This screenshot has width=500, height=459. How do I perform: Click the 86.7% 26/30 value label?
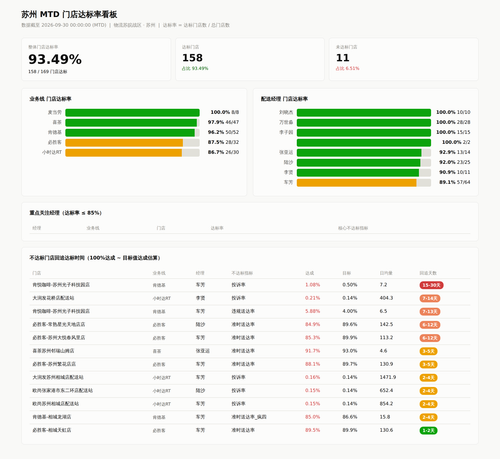[x=223, y=152]
